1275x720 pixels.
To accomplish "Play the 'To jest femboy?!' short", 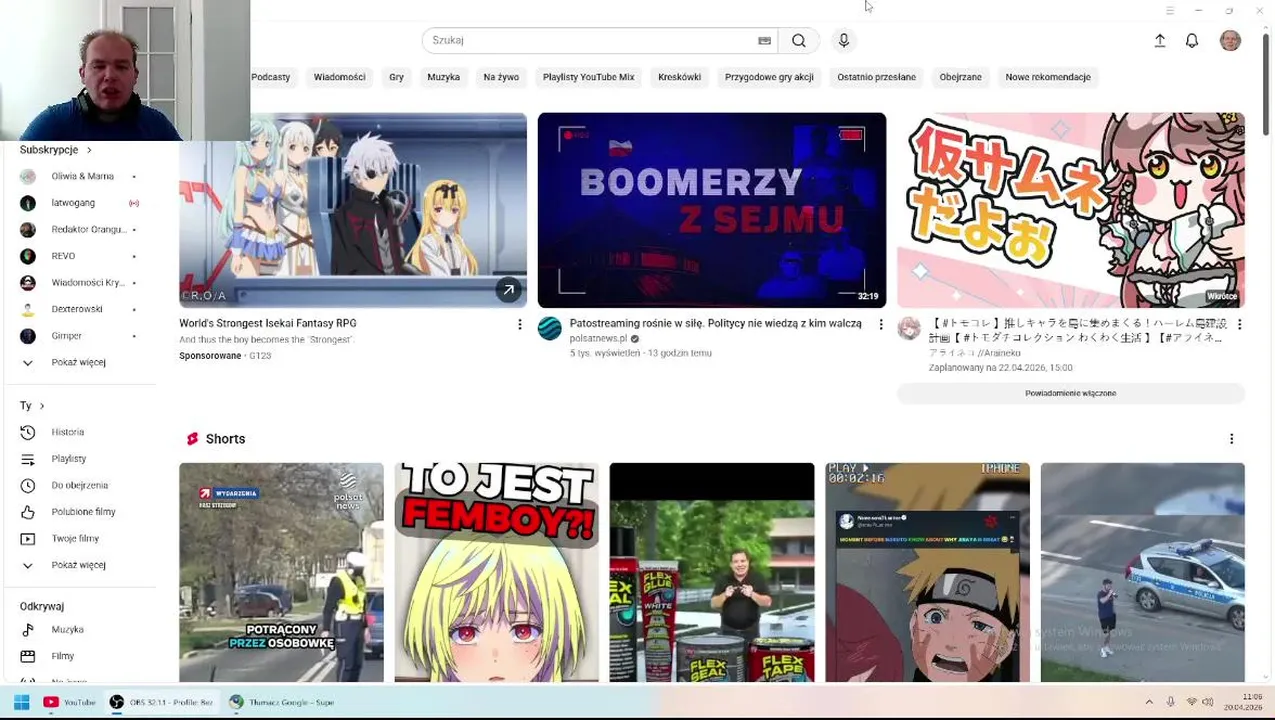I will [497, 572].
